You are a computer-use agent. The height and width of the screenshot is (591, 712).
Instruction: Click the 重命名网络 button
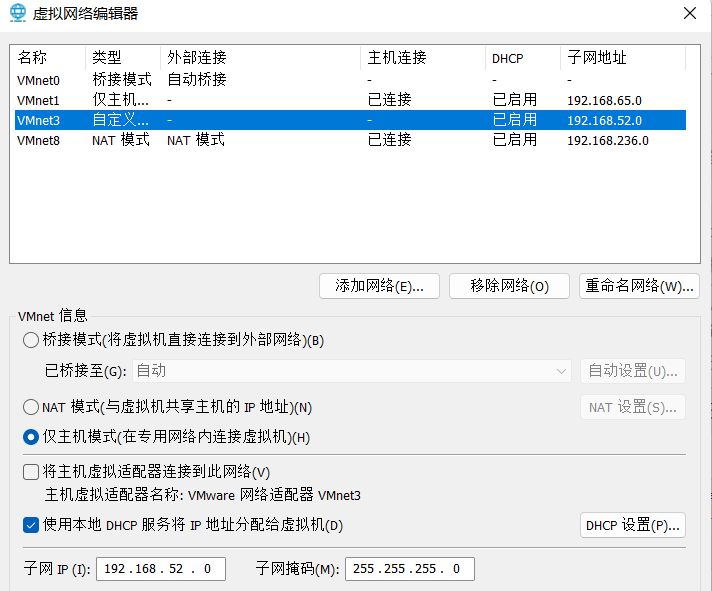point(637,286)
